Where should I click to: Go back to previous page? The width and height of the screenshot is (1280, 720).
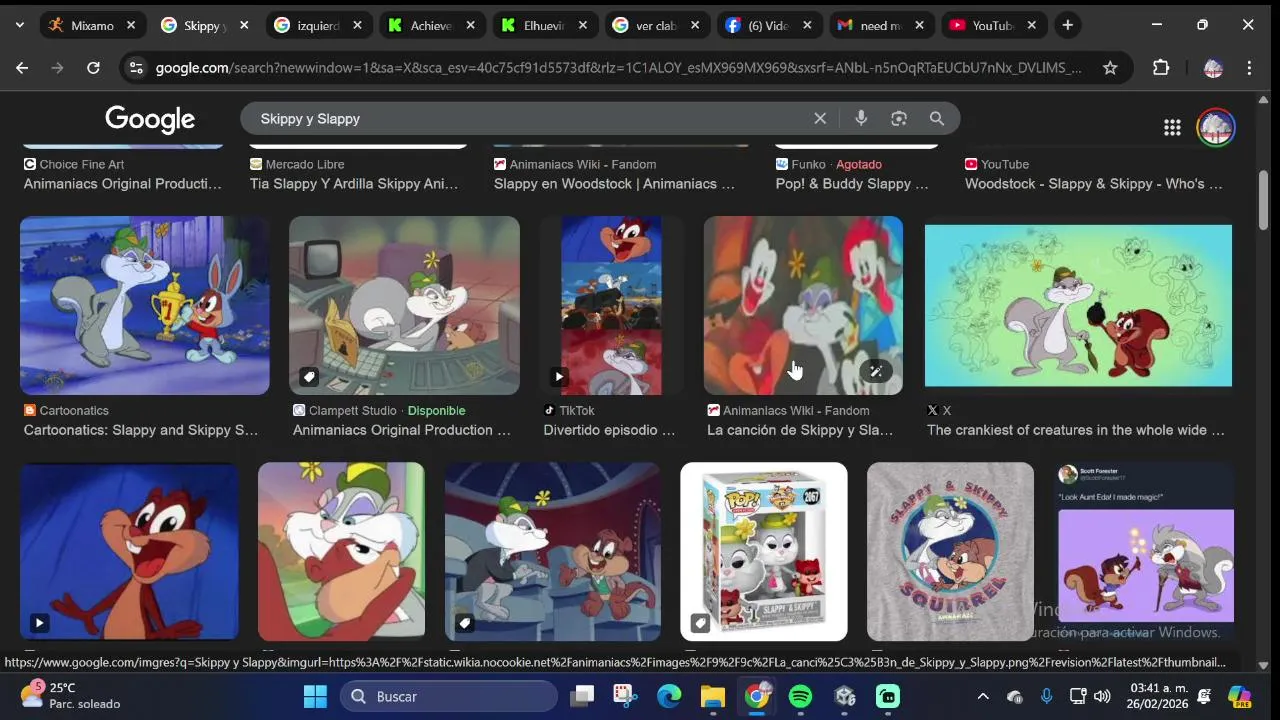click(22, 68)
